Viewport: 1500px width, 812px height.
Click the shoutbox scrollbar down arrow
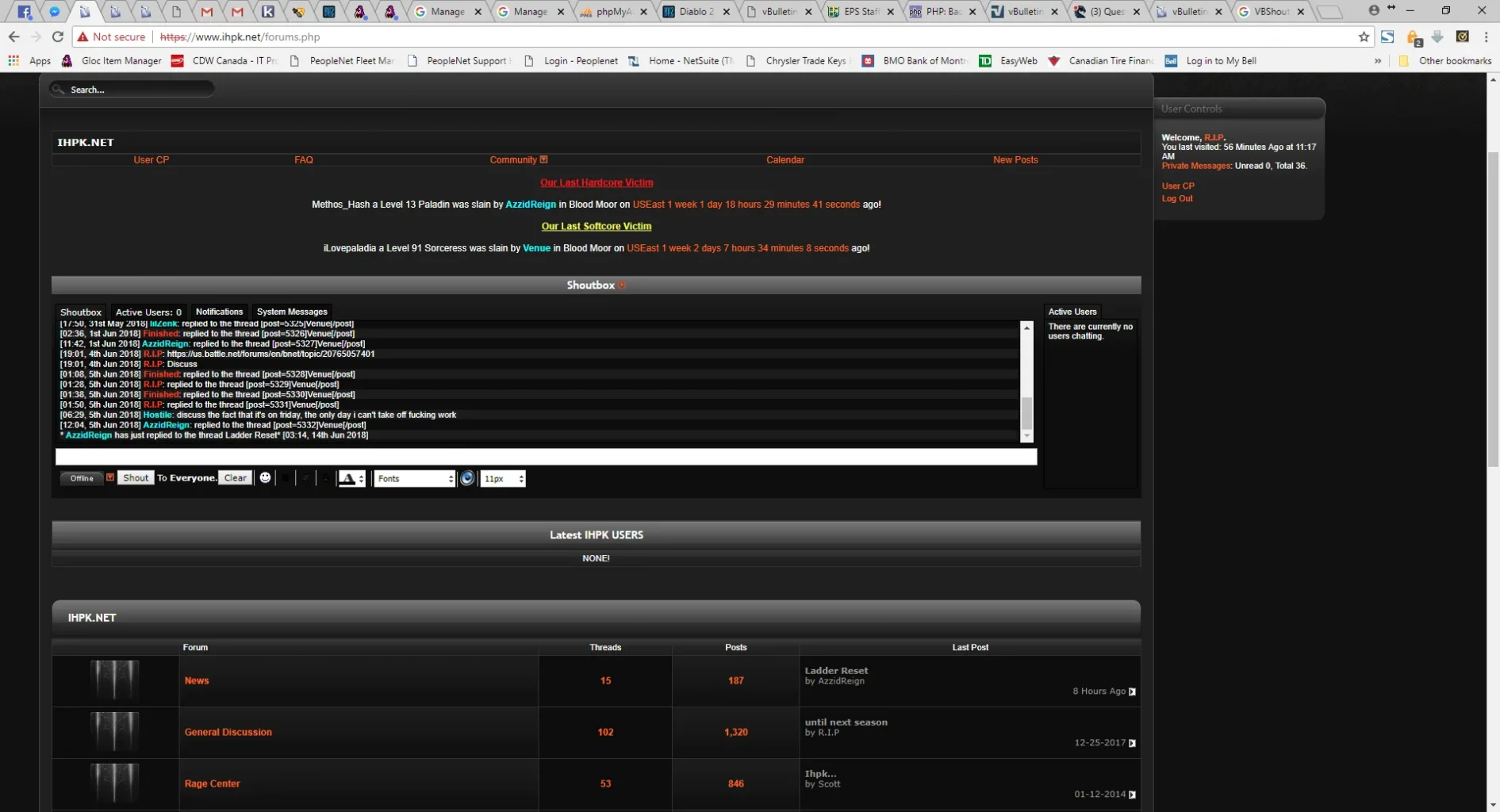(x=1026, y=435)
